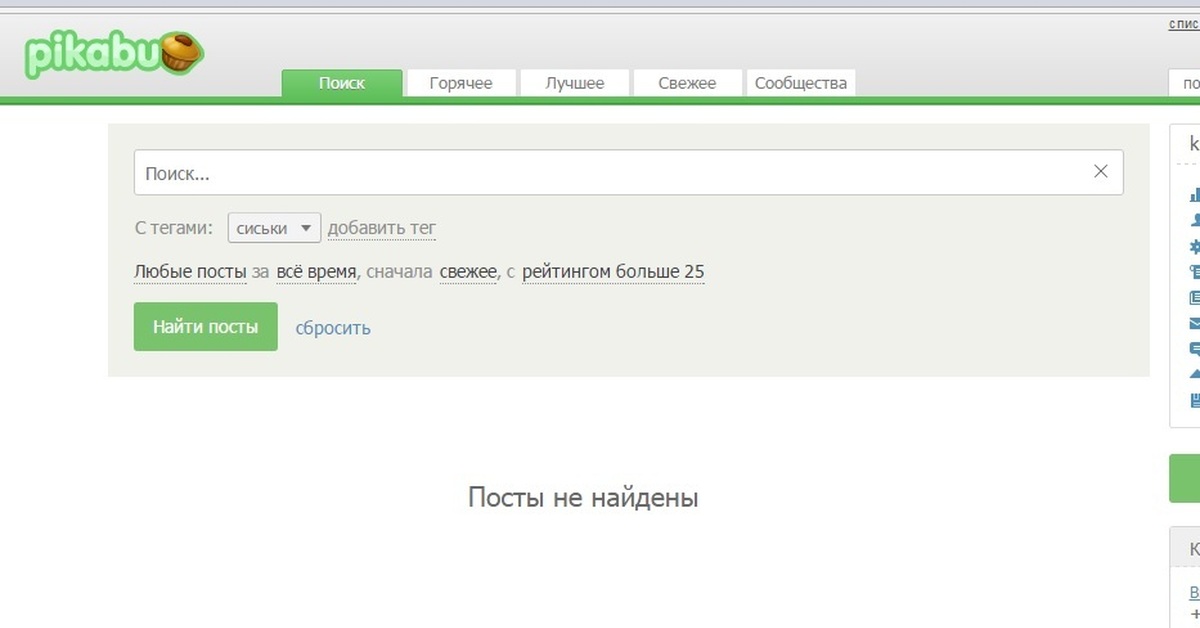Viewport: 1200px width, 628px height.
Task: Open the Сообщества tab
Action: [x=801, y=83]
